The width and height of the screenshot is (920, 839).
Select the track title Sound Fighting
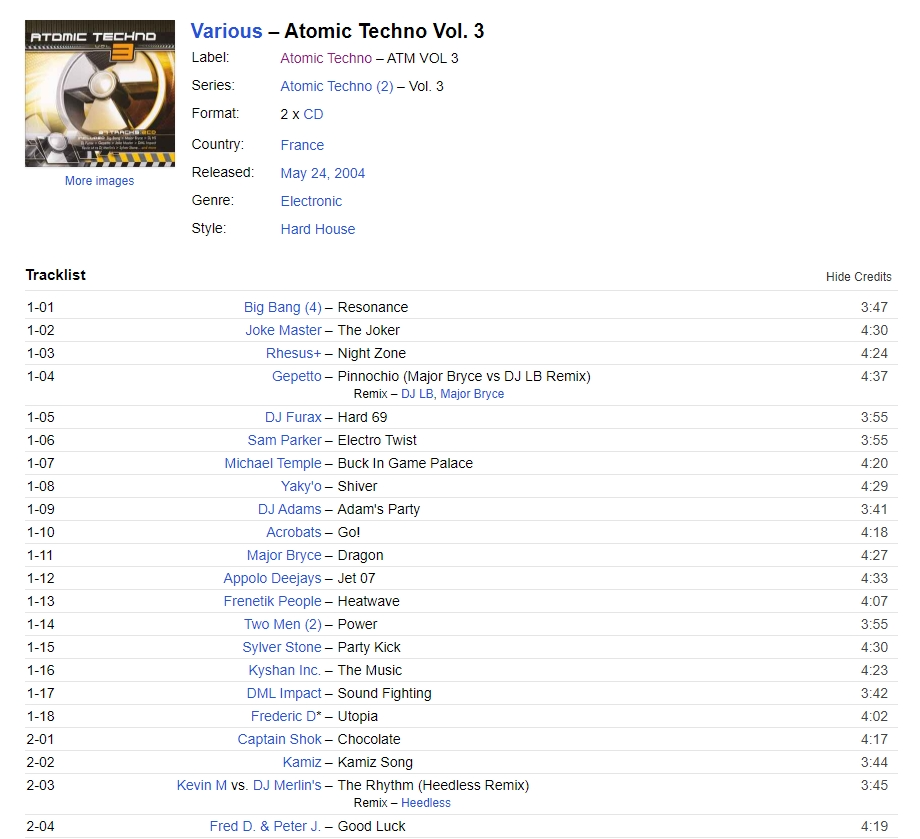coord(384,693)
